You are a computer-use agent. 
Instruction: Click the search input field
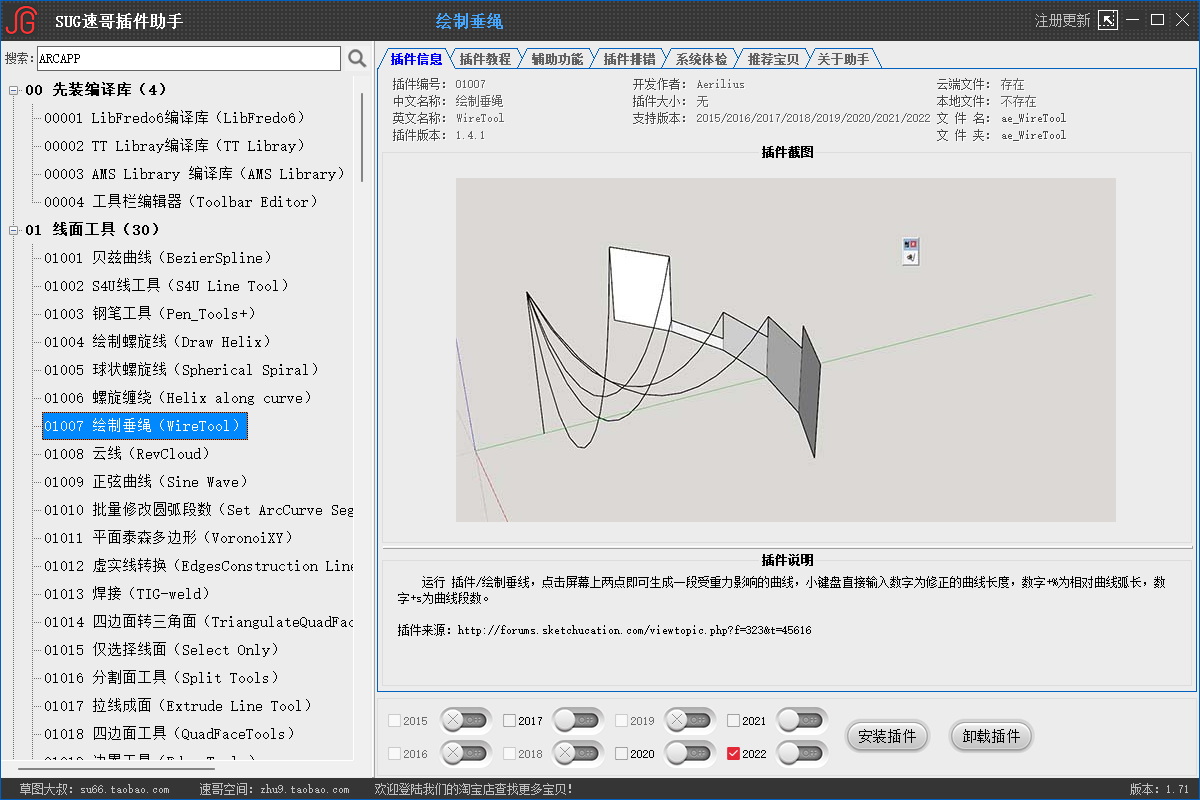coord(189,59)
